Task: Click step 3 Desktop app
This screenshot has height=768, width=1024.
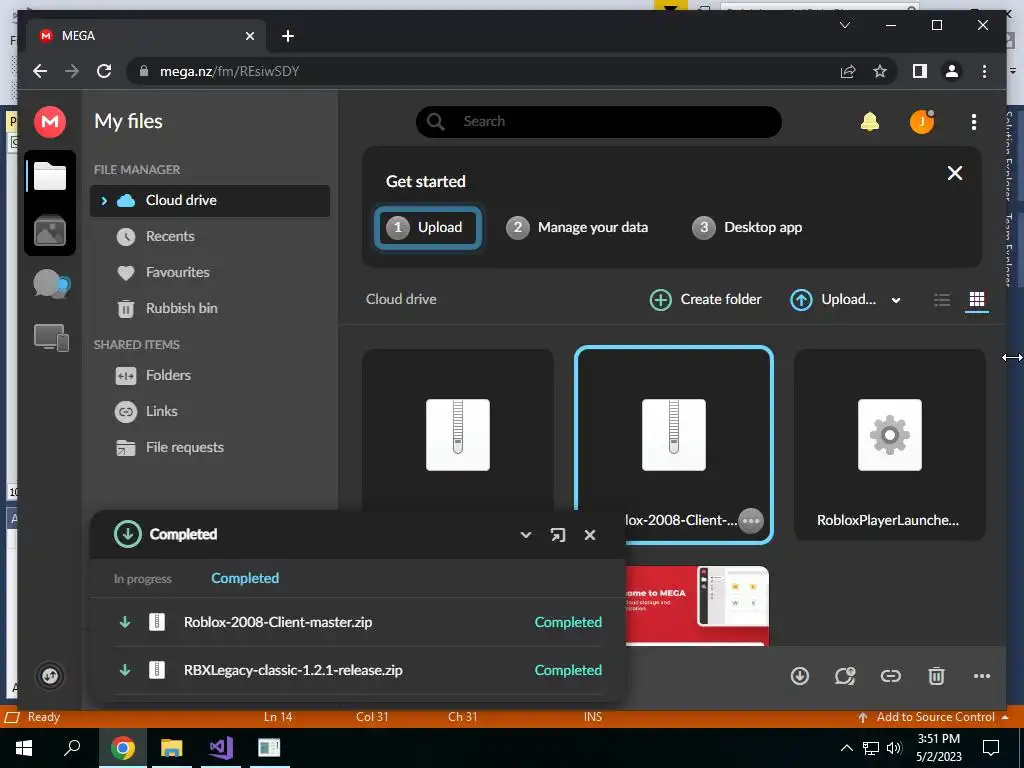Action: click(747, 227)
